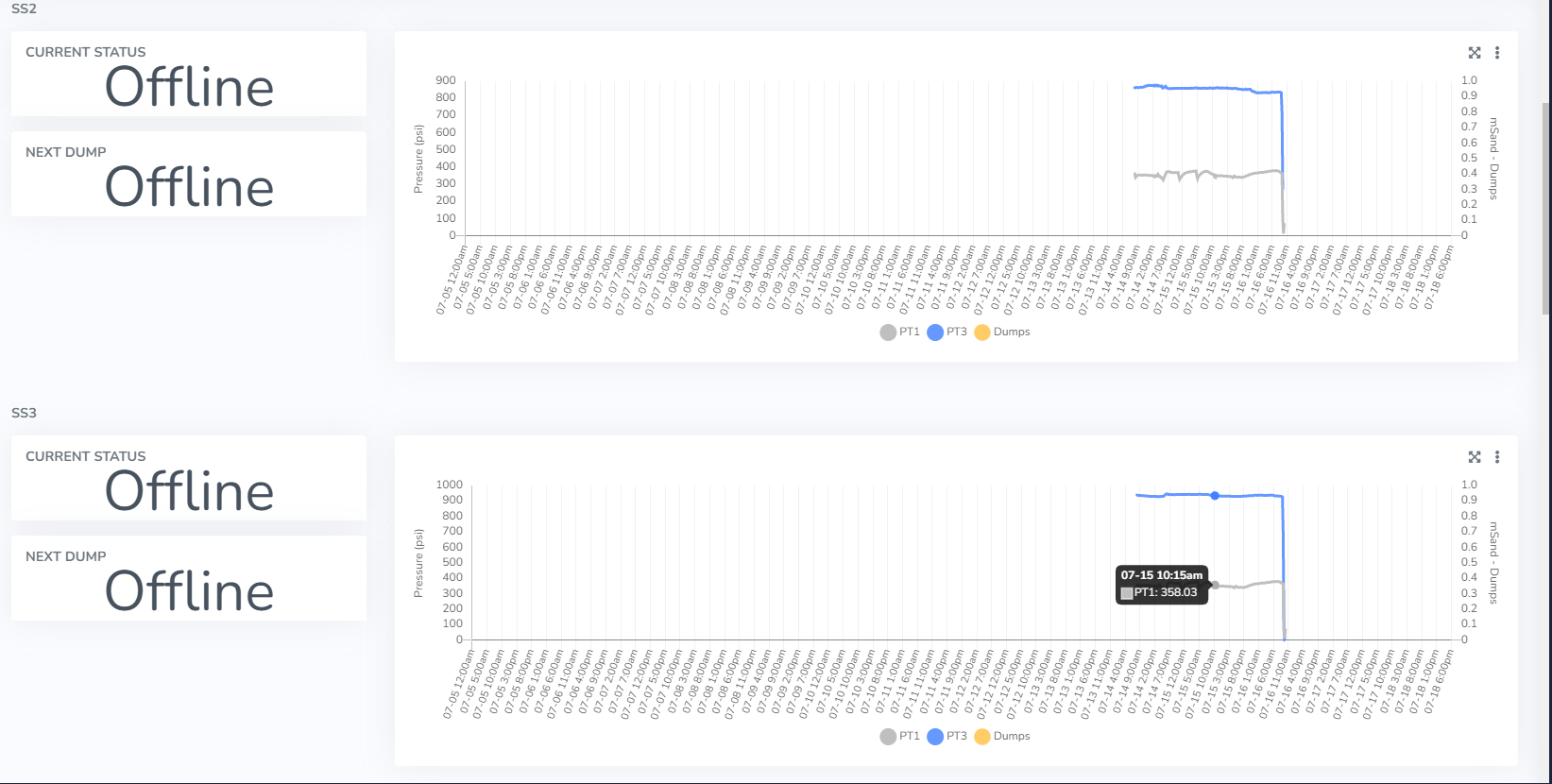Click the SS2 Next Dump card
The image size is (1552, 784).
(x=189, y=174)
